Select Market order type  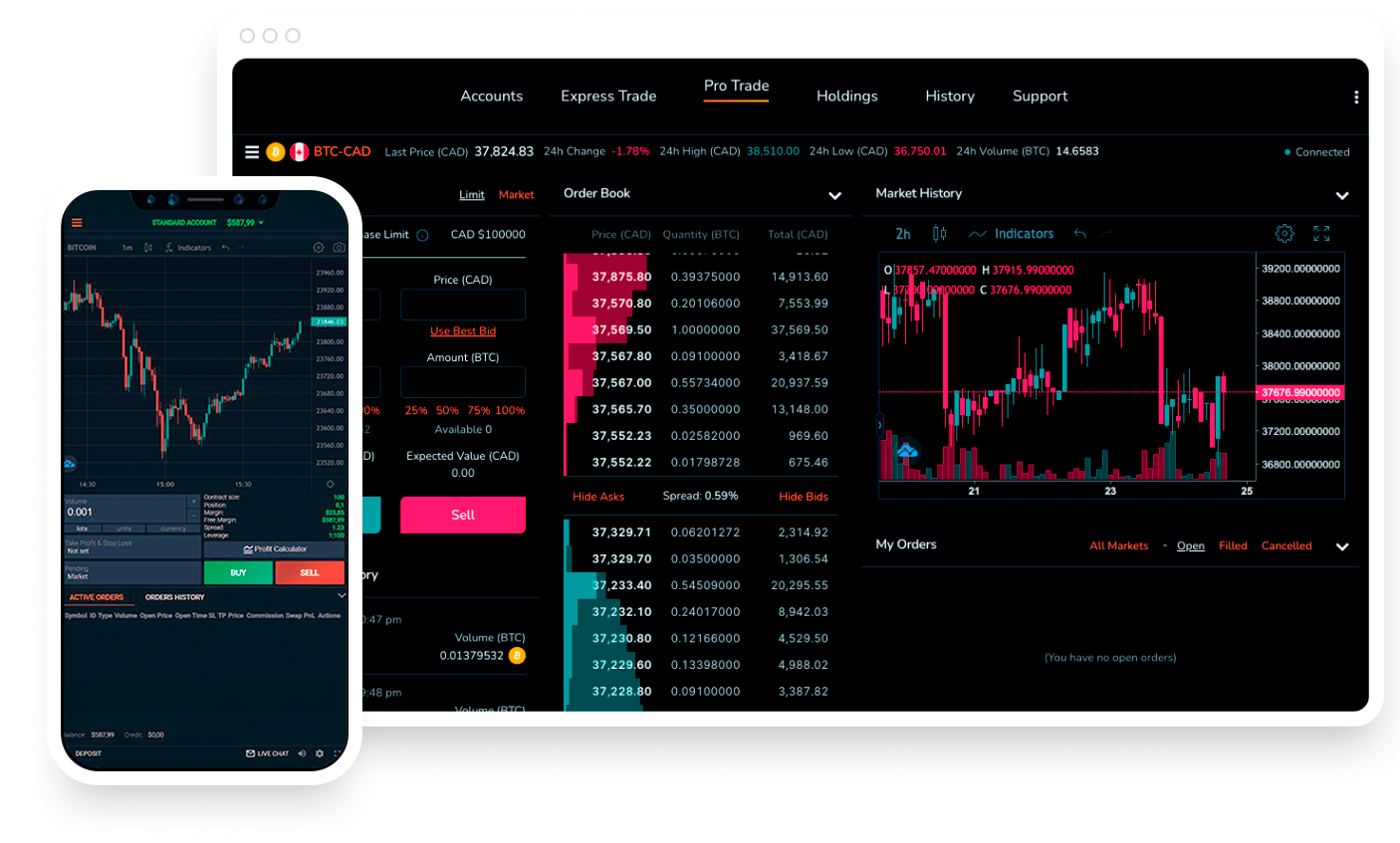tap(517, 195)
